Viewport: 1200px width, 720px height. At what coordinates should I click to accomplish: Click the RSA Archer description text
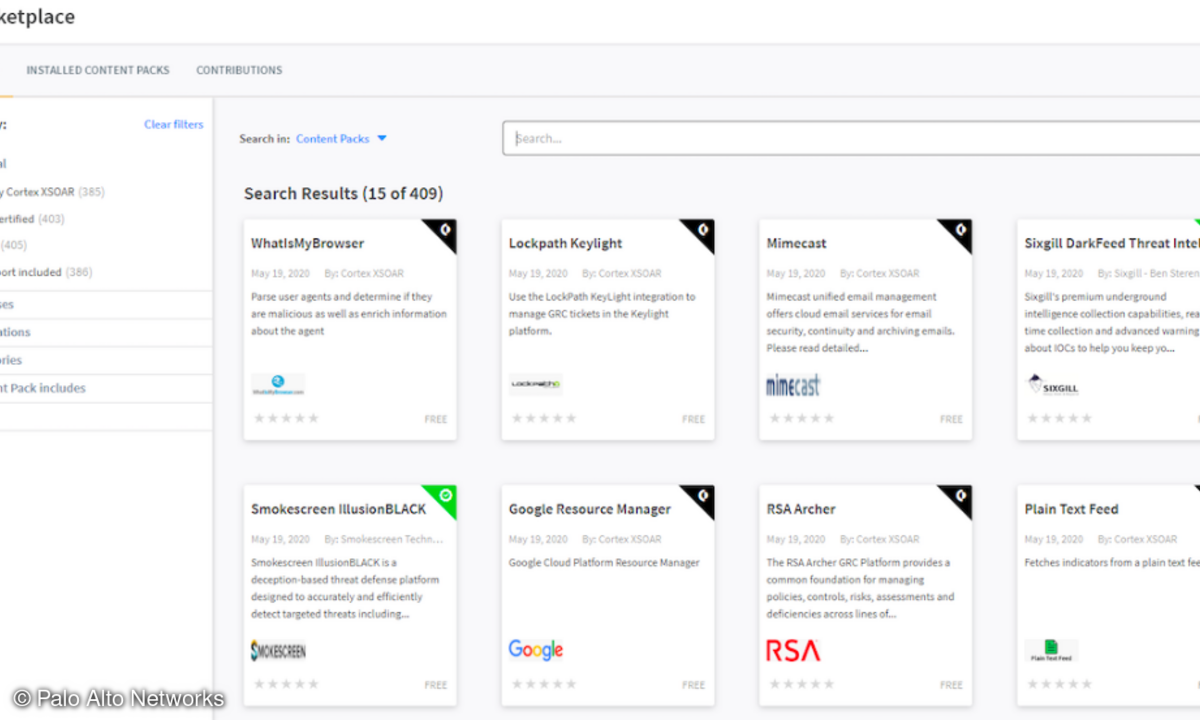[861, 588]
